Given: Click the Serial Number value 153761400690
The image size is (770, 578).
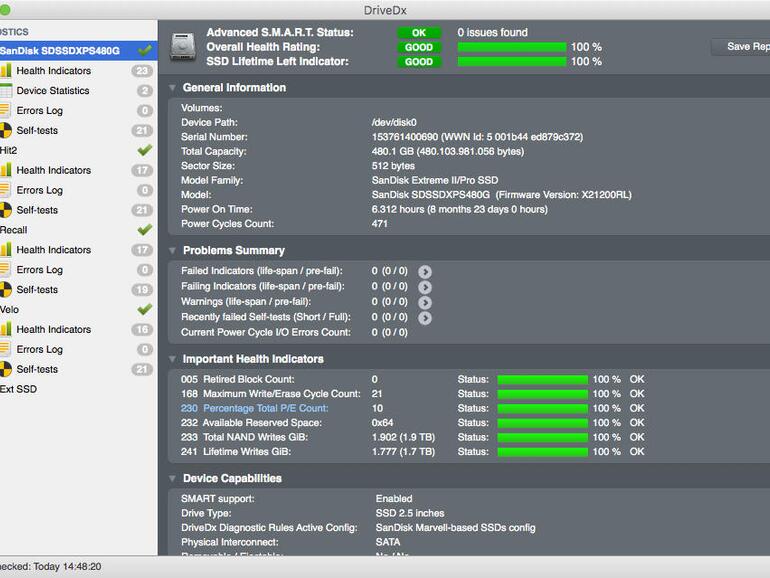Looking at the screenshot, I should (405, 137).
